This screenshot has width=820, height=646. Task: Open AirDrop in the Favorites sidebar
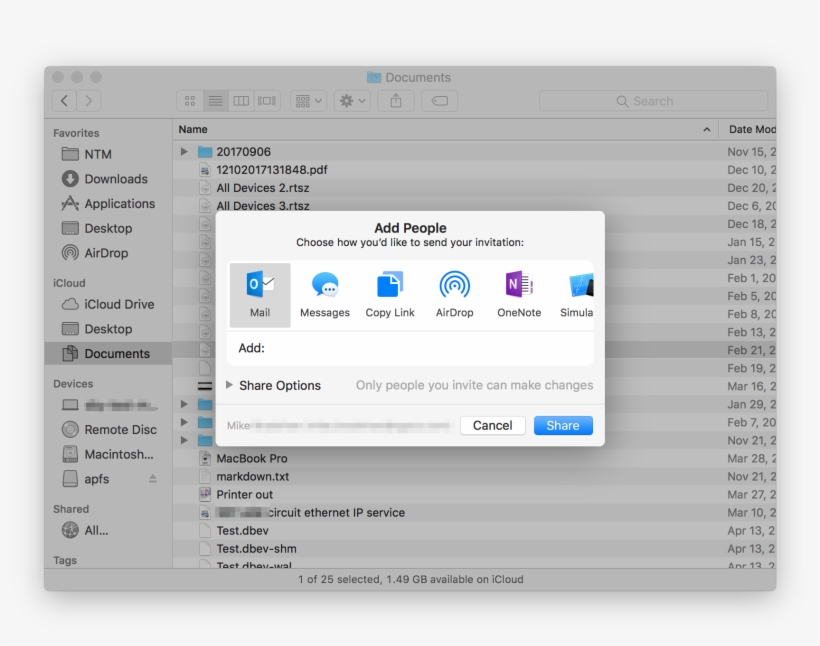tap(108, 253)
